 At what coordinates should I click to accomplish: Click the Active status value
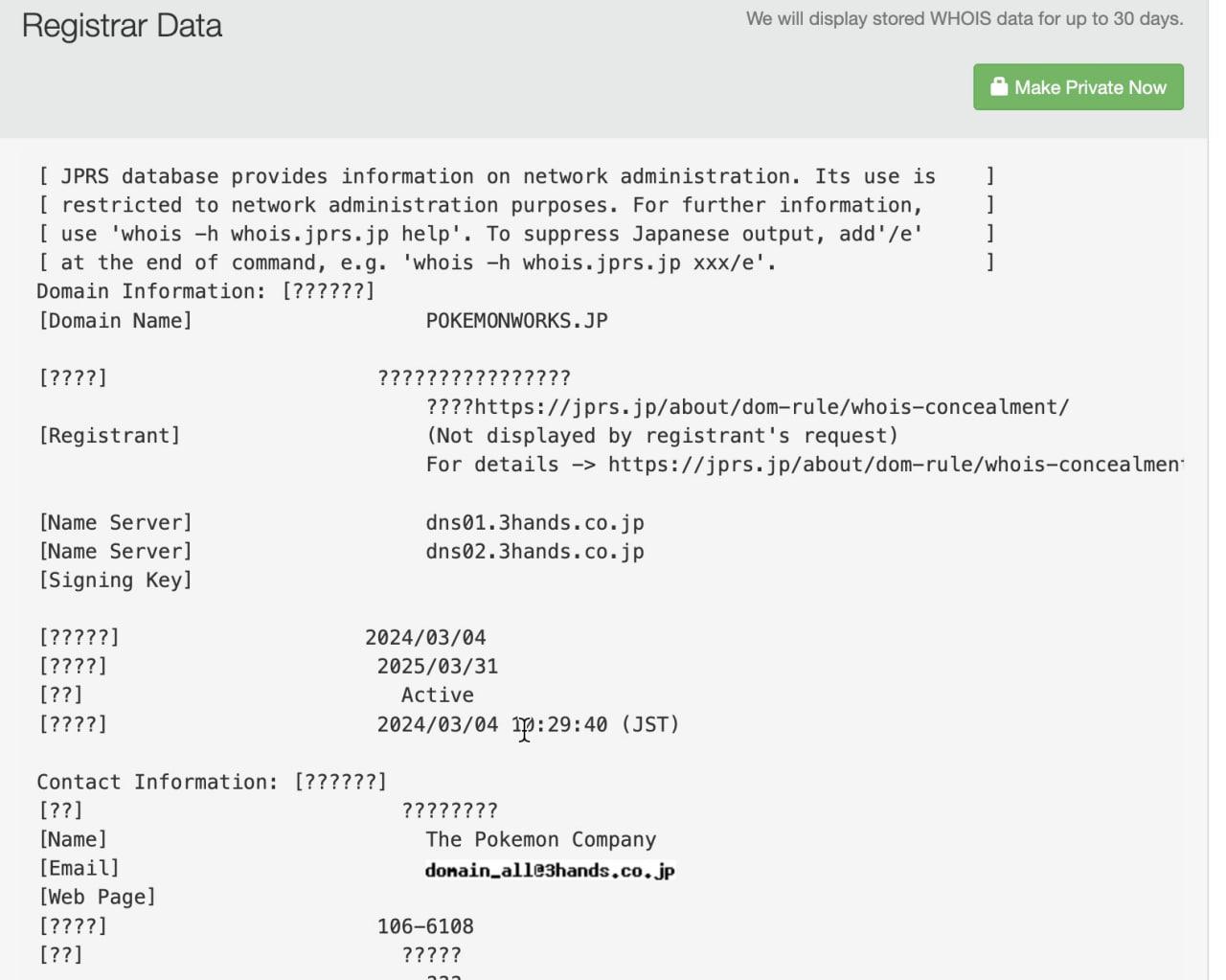[x=438, y=695]
